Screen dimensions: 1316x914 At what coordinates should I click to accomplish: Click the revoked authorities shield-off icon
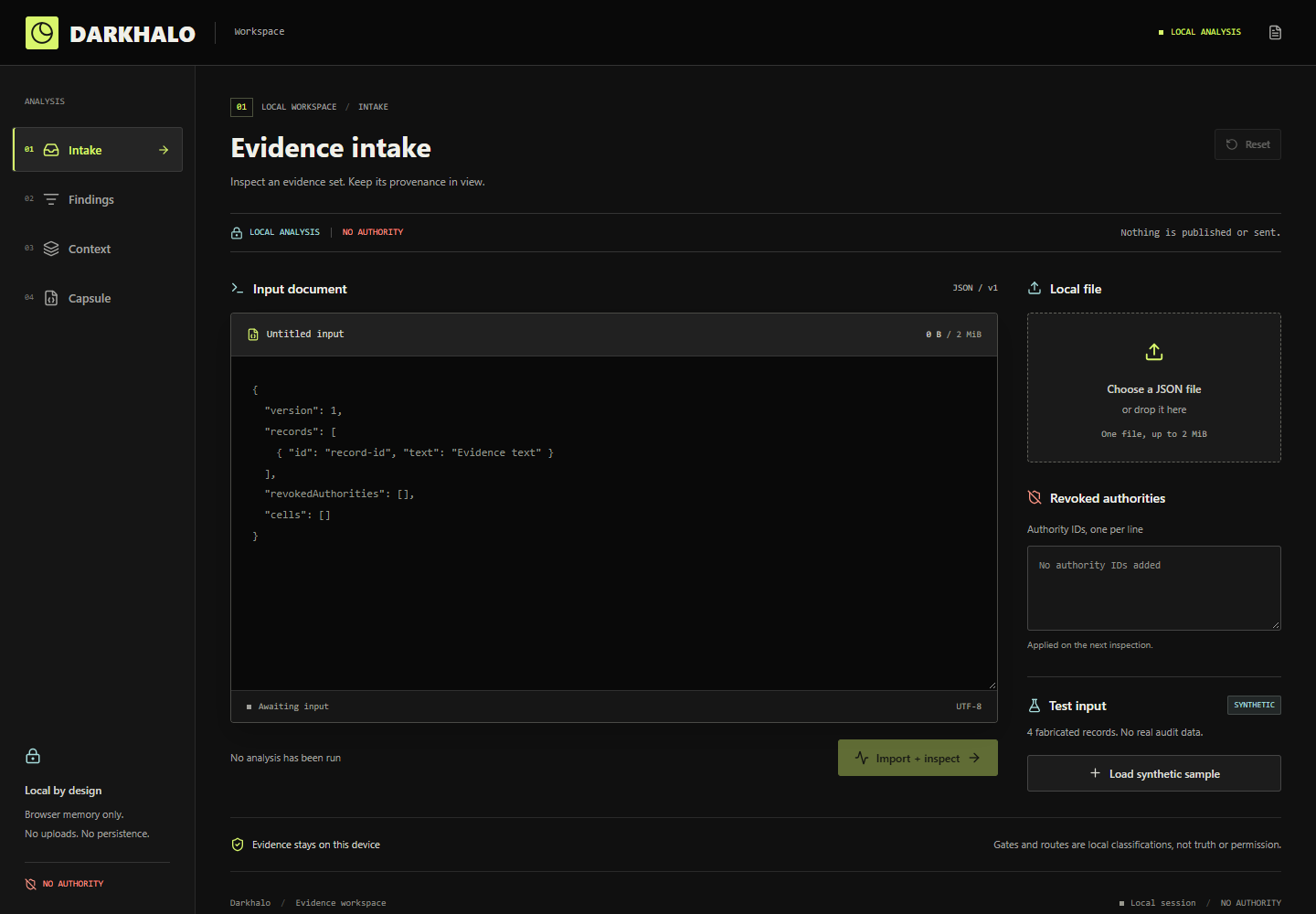pos(1035,497)
